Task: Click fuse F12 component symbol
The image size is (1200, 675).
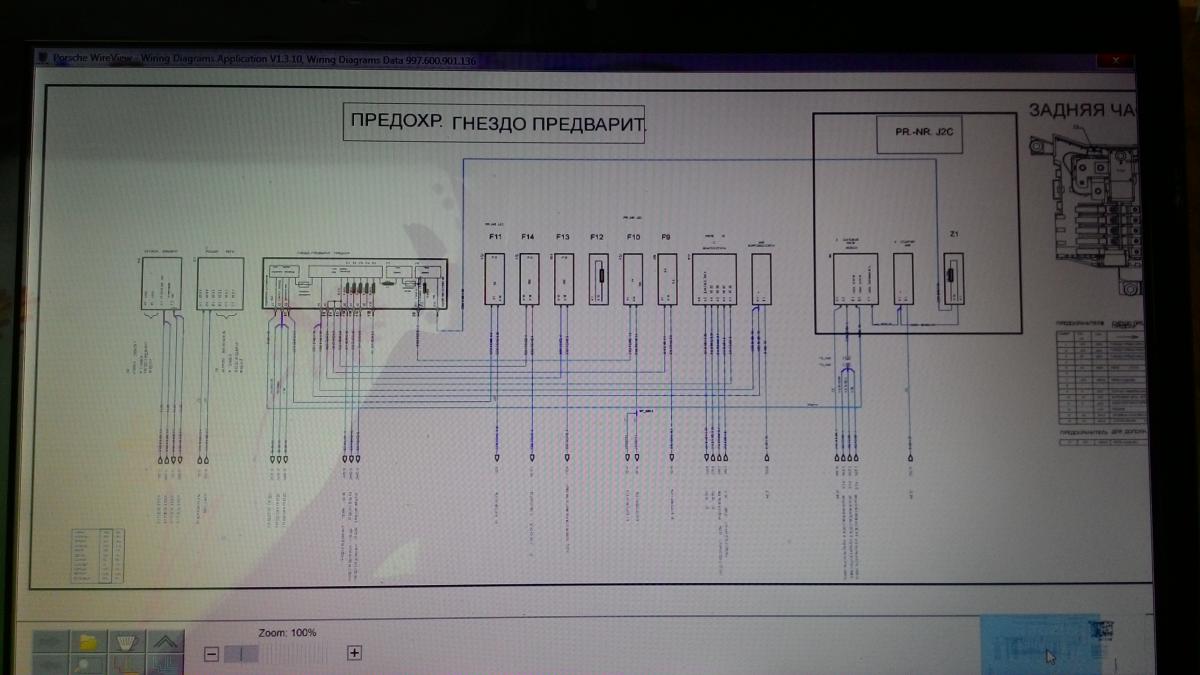Action: (598, 278)
